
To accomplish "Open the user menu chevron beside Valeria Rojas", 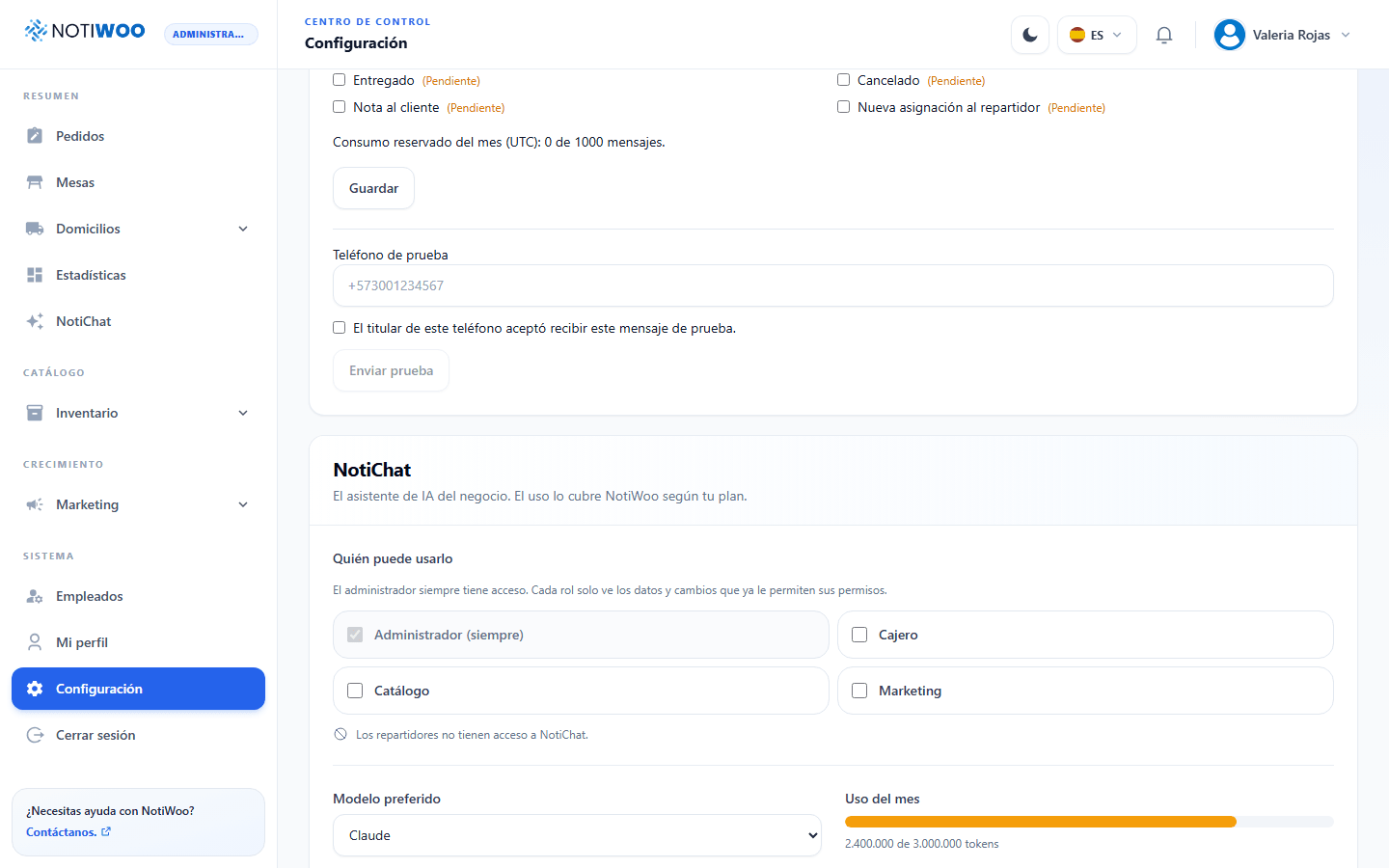I will tap(1346, 35).
